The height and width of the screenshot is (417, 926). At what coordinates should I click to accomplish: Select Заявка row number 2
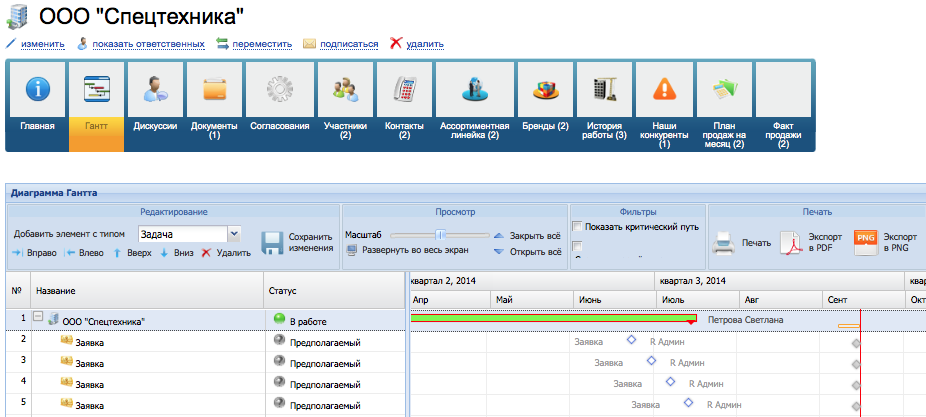pos(206,341)
